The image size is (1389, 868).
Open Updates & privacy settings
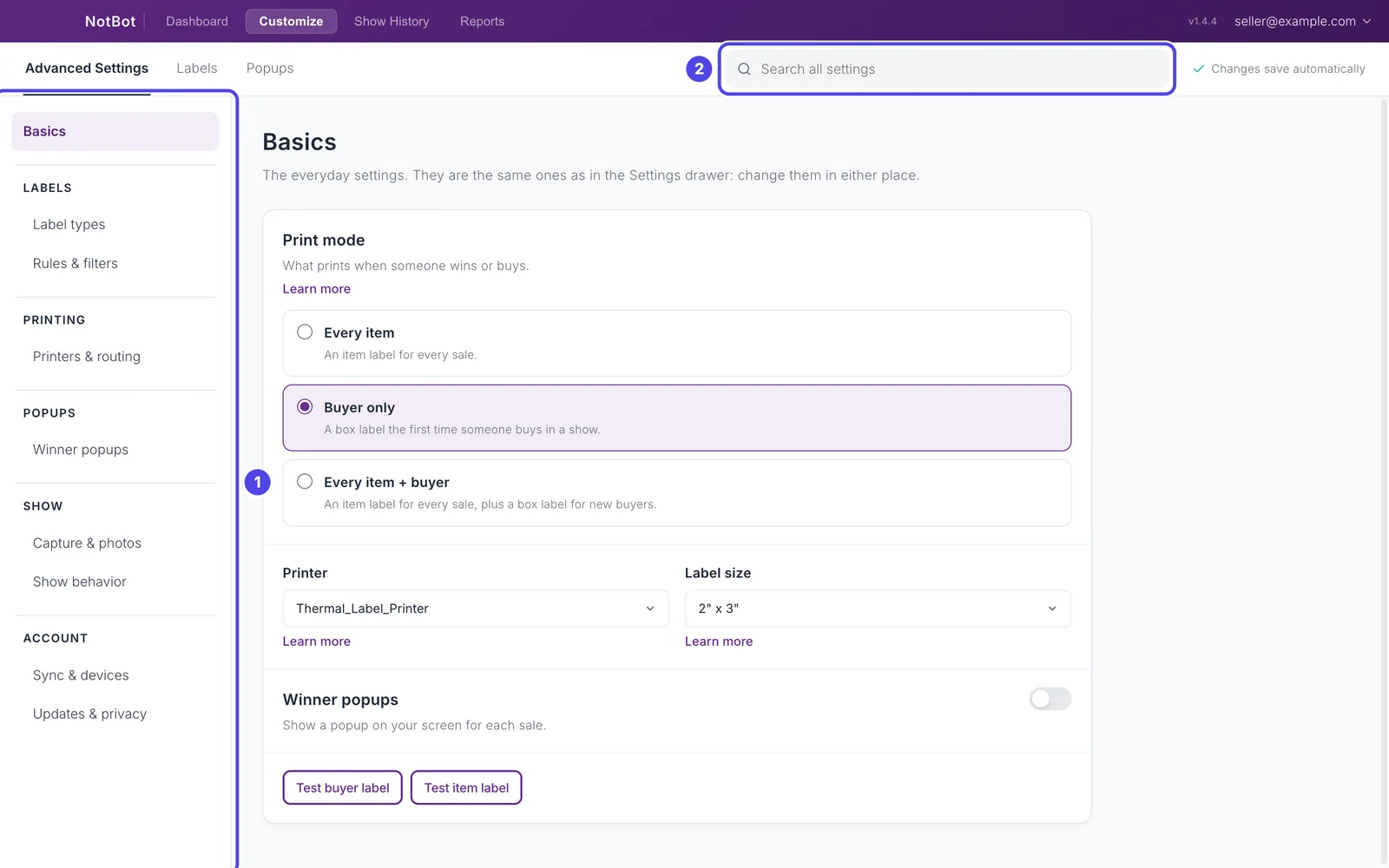click(89, 714)
